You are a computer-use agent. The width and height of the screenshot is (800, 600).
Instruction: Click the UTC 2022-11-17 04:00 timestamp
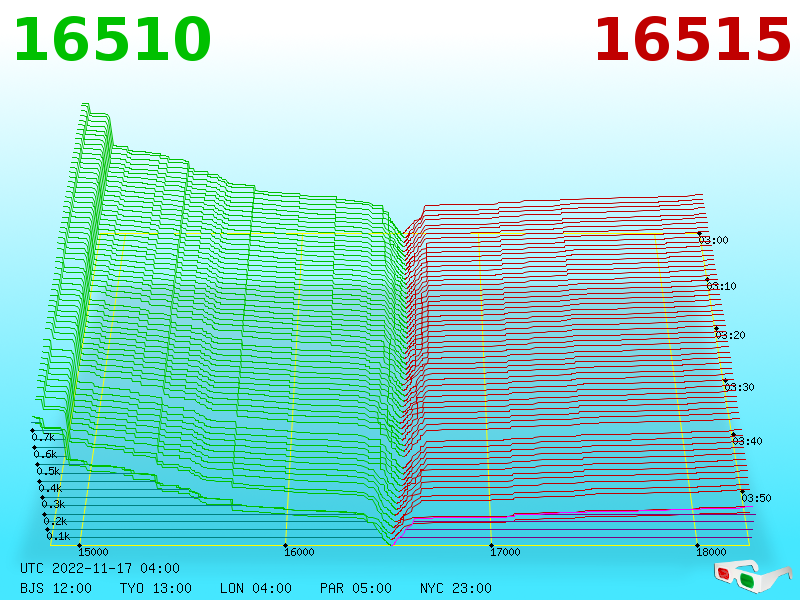tap(100, 568)
